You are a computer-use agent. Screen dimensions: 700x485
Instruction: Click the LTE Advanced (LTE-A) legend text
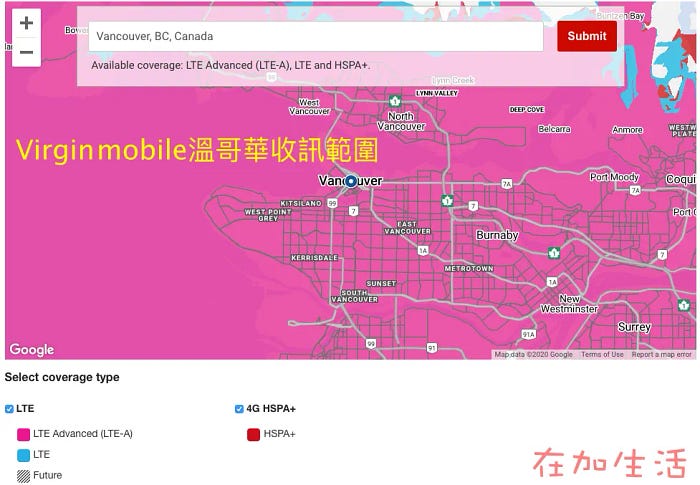click(83, 434)
